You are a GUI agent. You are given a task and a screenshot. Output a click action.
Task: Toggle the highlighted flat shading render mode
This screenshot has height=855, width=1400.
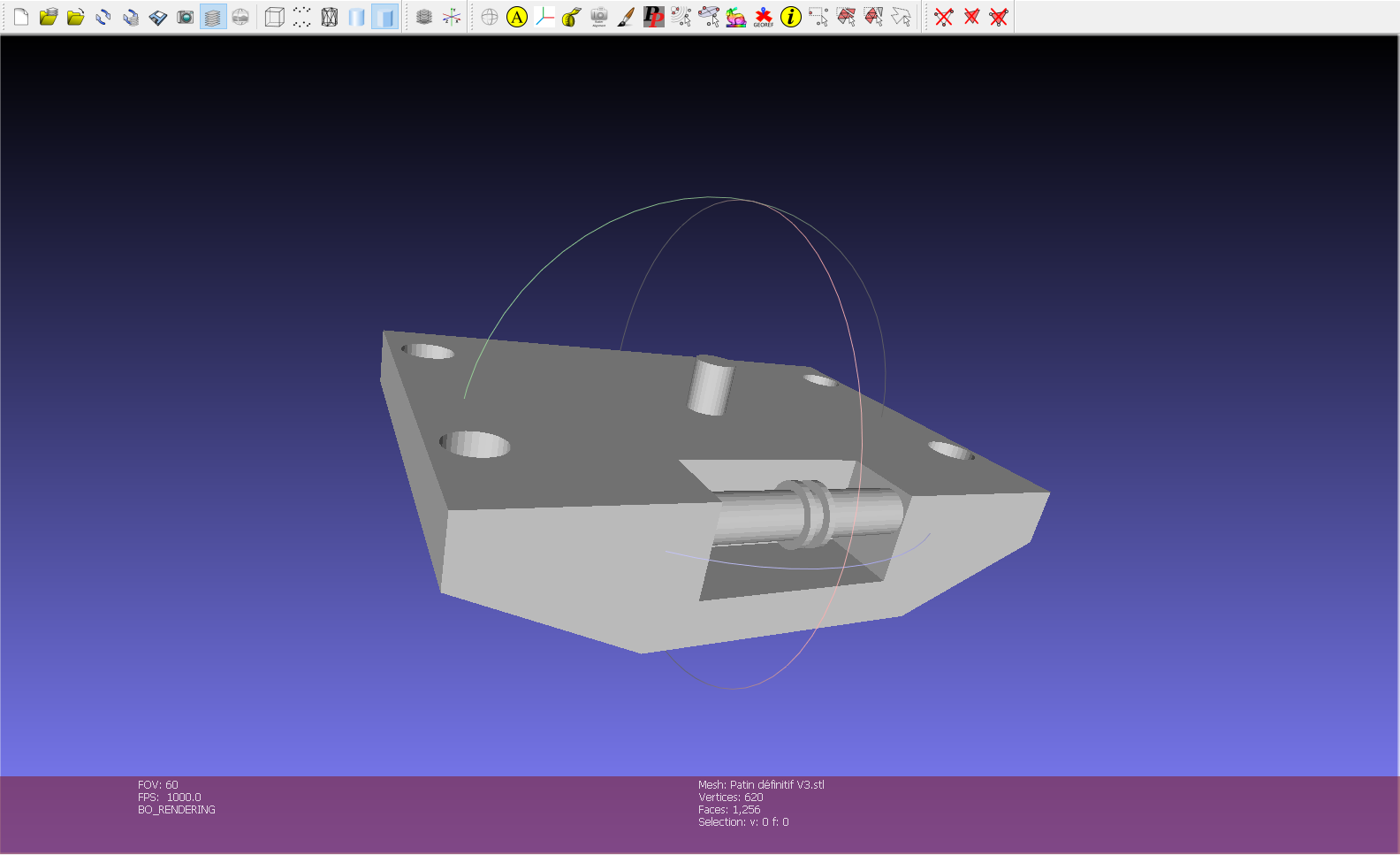tap(384, 17)
